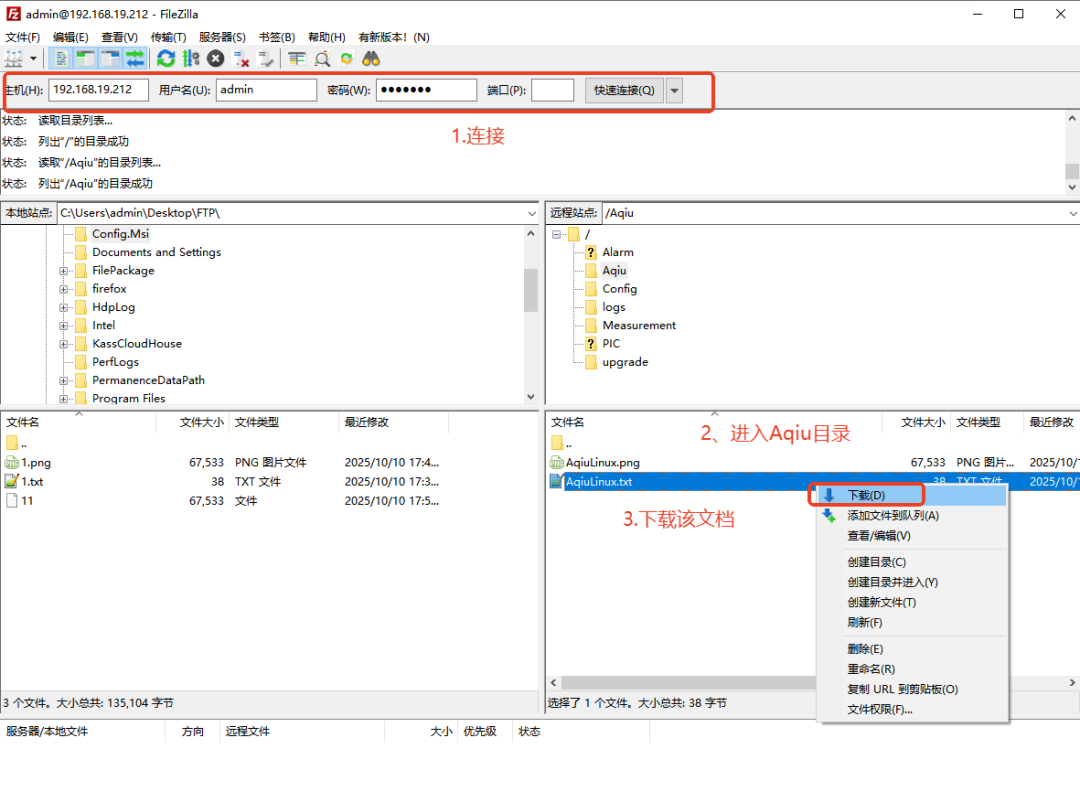The height and width of the screenshot is (802, 1080).
Task: Cancel current operation with X icon
Action: [x=215, y=59]
